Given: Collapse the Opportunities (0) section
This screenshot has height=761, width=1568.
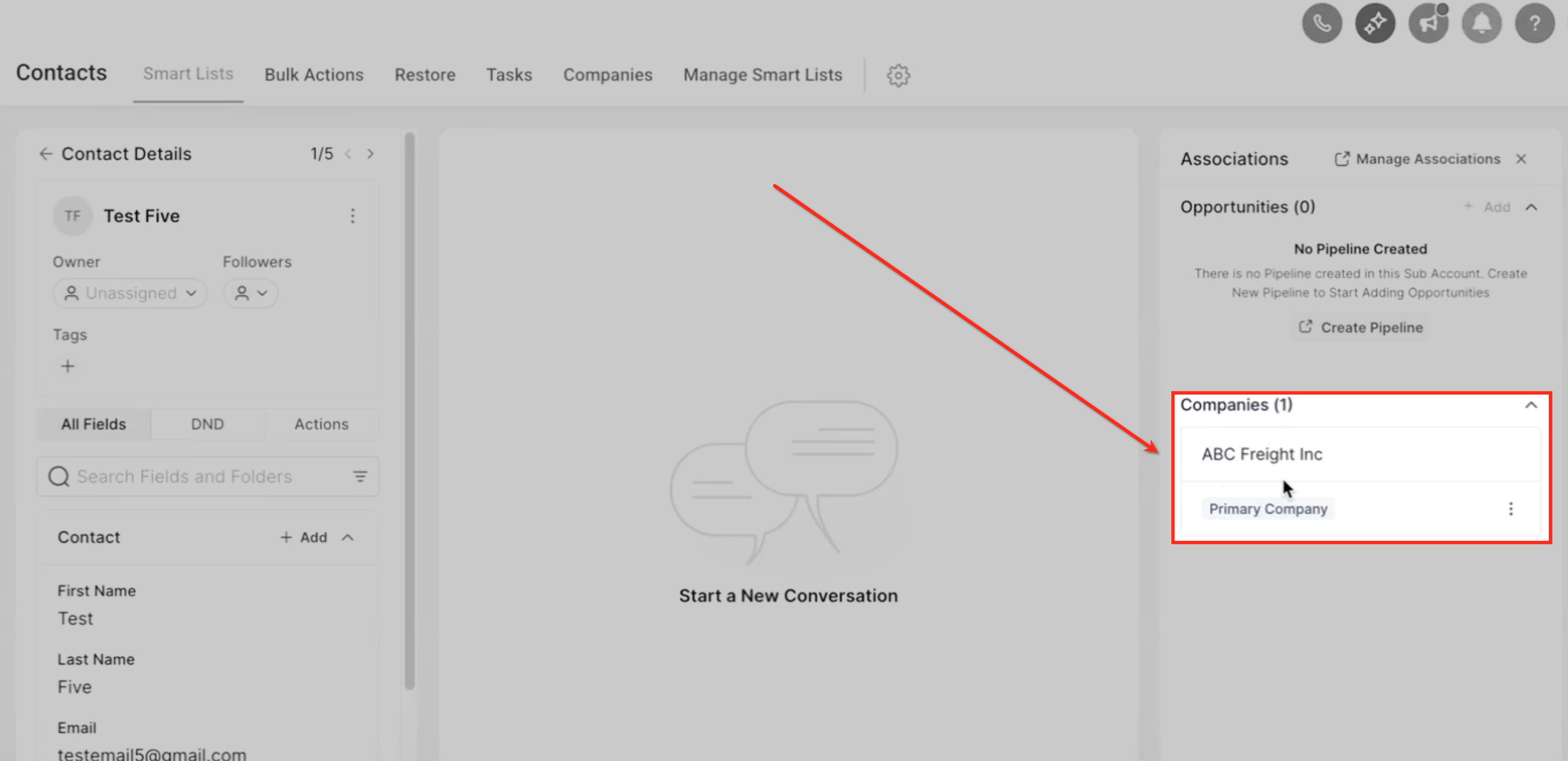Looking at the screenshot, I should click(1531, 207).
